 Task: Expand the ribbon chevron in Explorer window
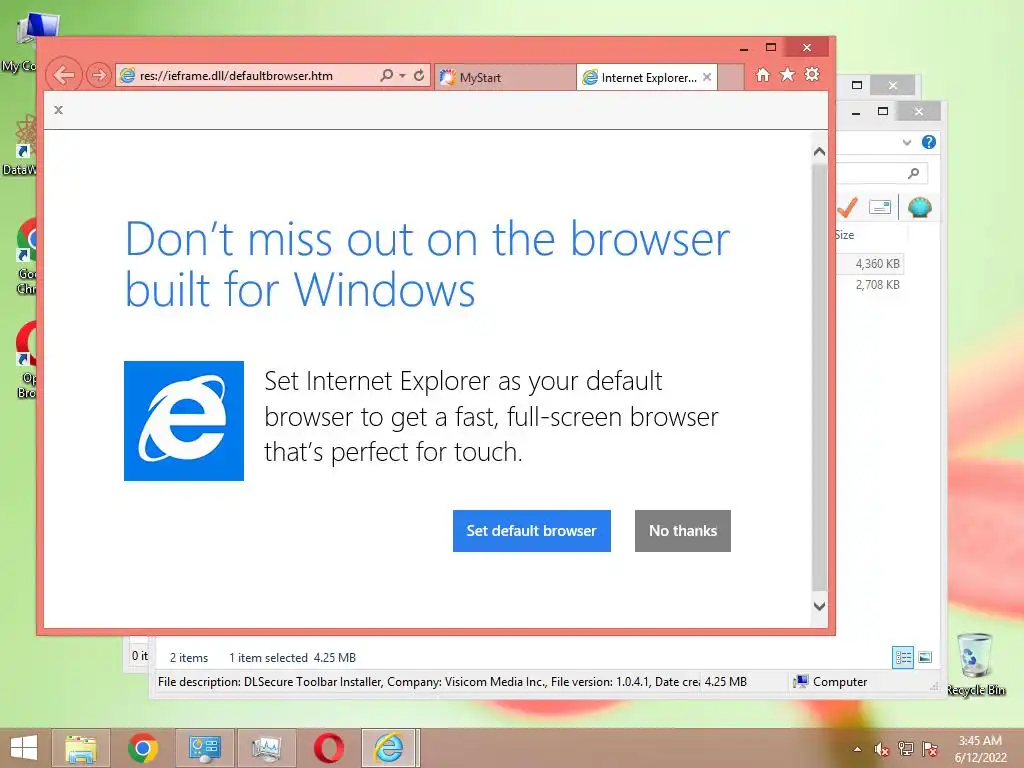pos(906,142)
